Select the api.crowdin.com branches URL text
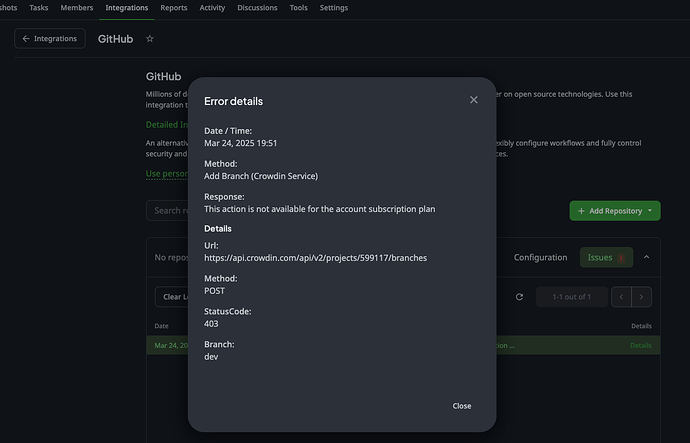The height and width of the screenshot is (443, 690). 316,258
